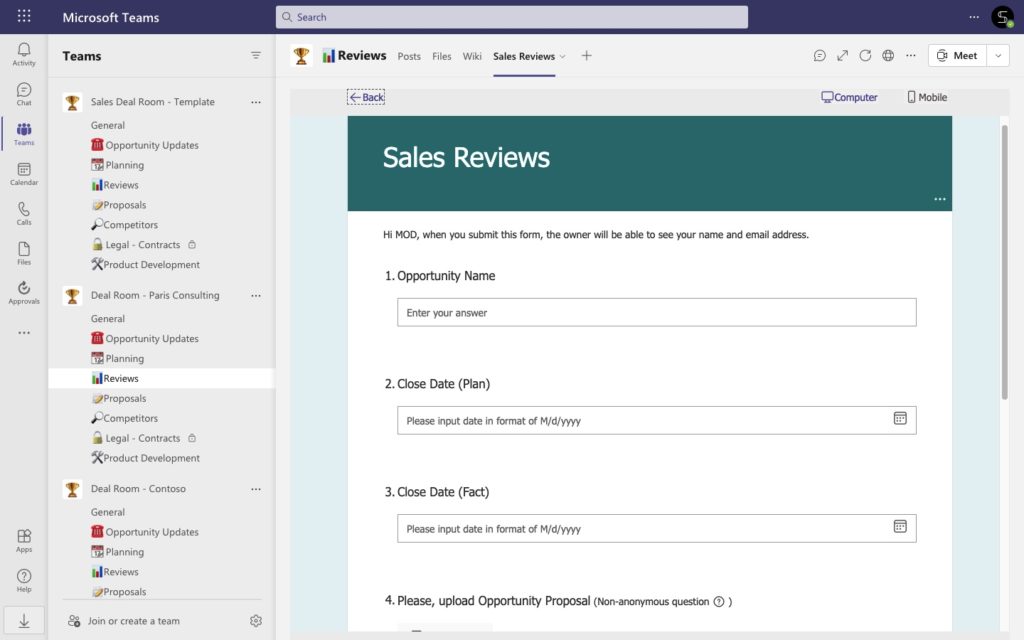1024x640 pixels.
Task: Click the form vertical scrollbar
Action: [x=1004, y=261]
